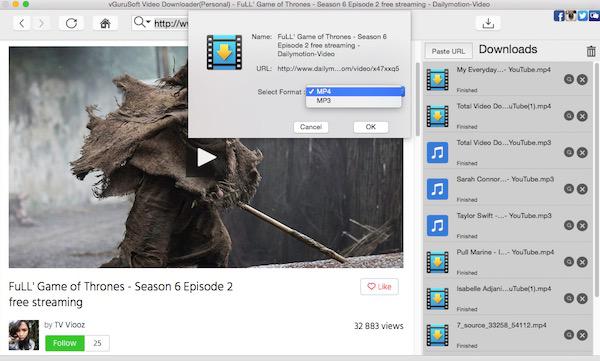Reveal Pull Marine YouTube.mp4 file
Image resolution: width=600 pixels, height=361 pixels.
tap(569, 262)
